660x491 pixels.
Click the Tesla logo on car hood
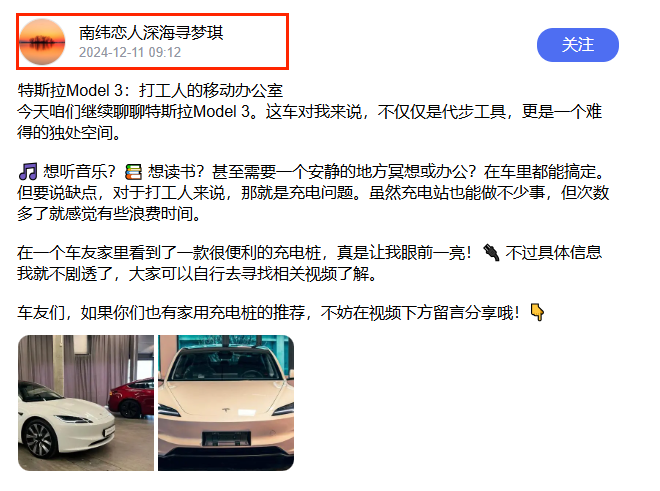[x=226, y=409]
